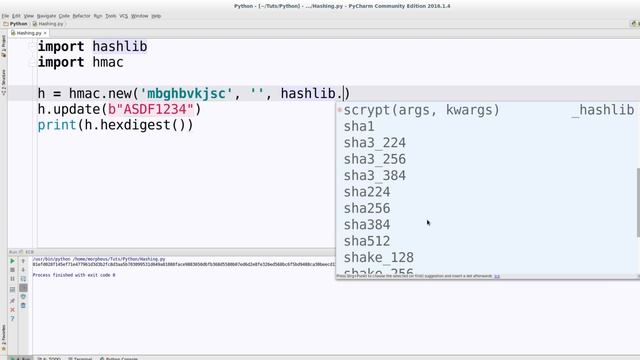
Task: Open the Refactor menu
Action: [81, 16]
